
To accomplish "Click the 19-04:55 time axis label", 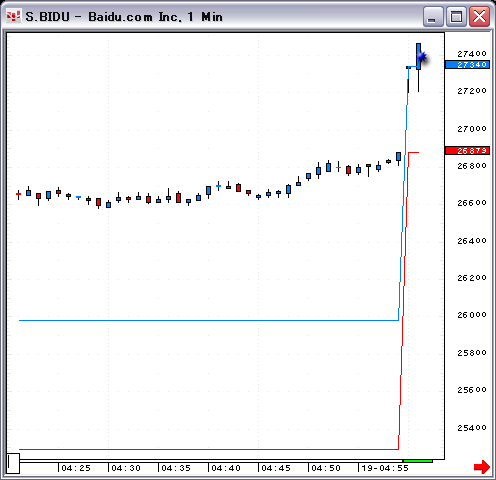I will click(x=385, y=468).
